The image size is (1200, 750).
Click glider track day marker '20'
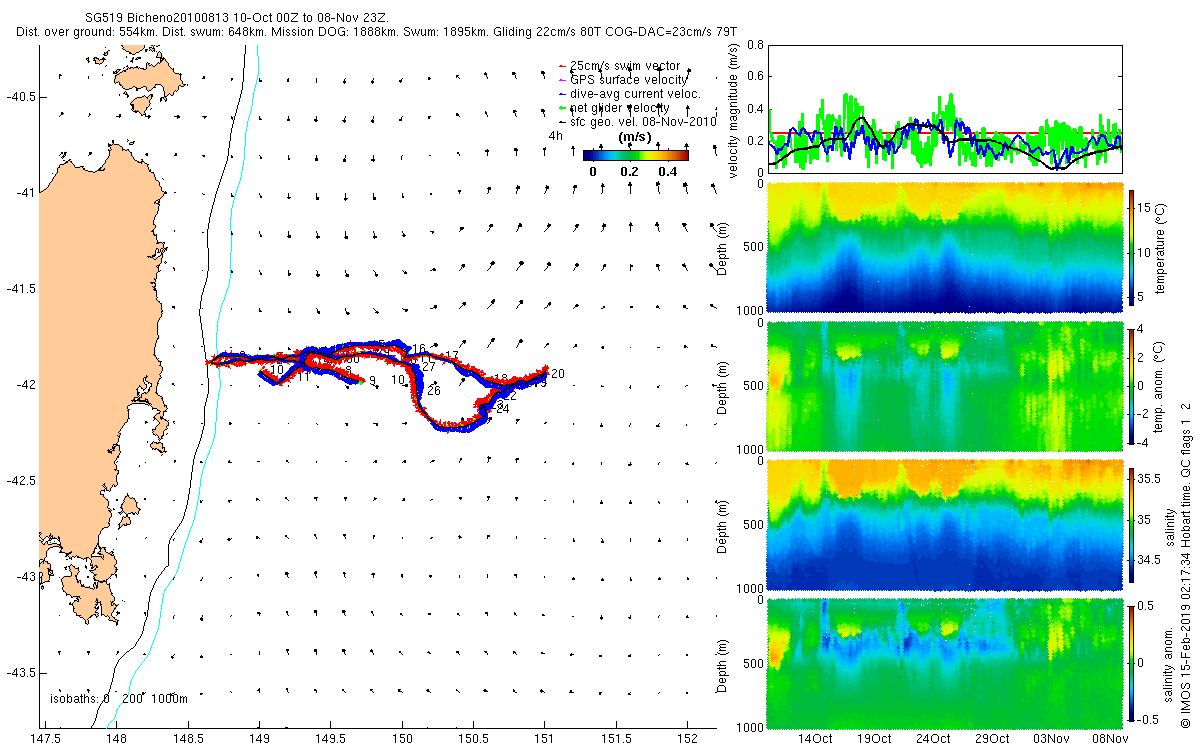click(558, 374)
